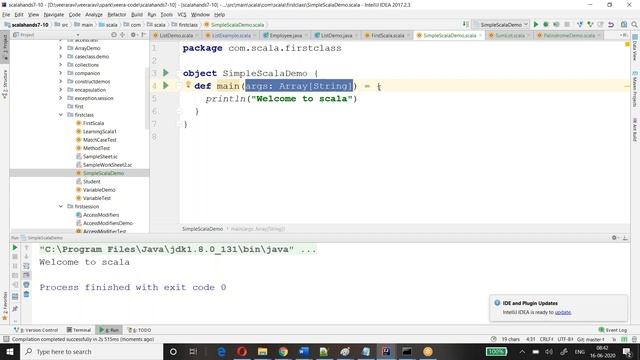Open the Build menu
This screenshot has height=360, width=640.
coord(137,14)
